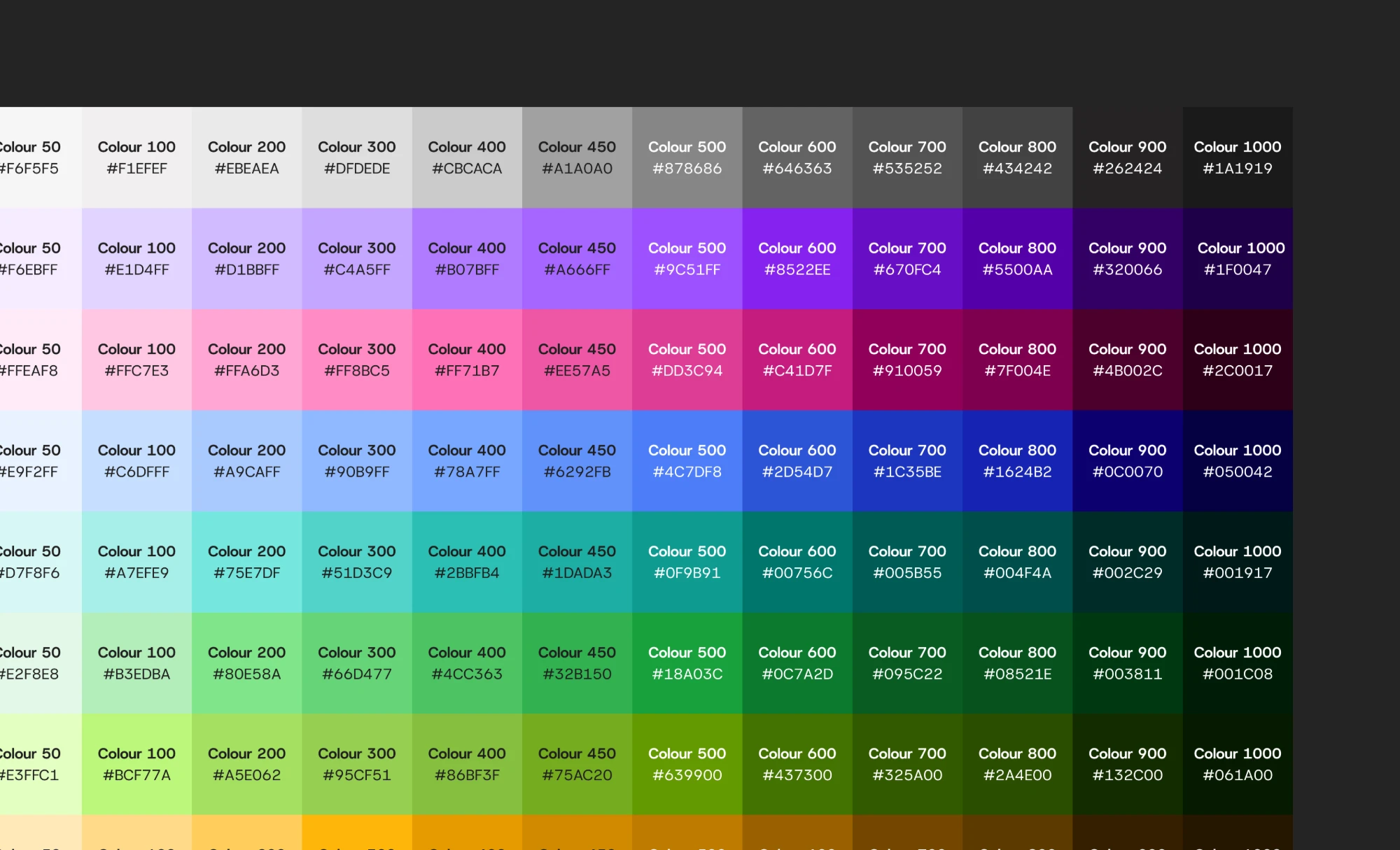Select the maroon swatch #910059
Viewport: 1400px width, 850px height.
pos(907,360)
